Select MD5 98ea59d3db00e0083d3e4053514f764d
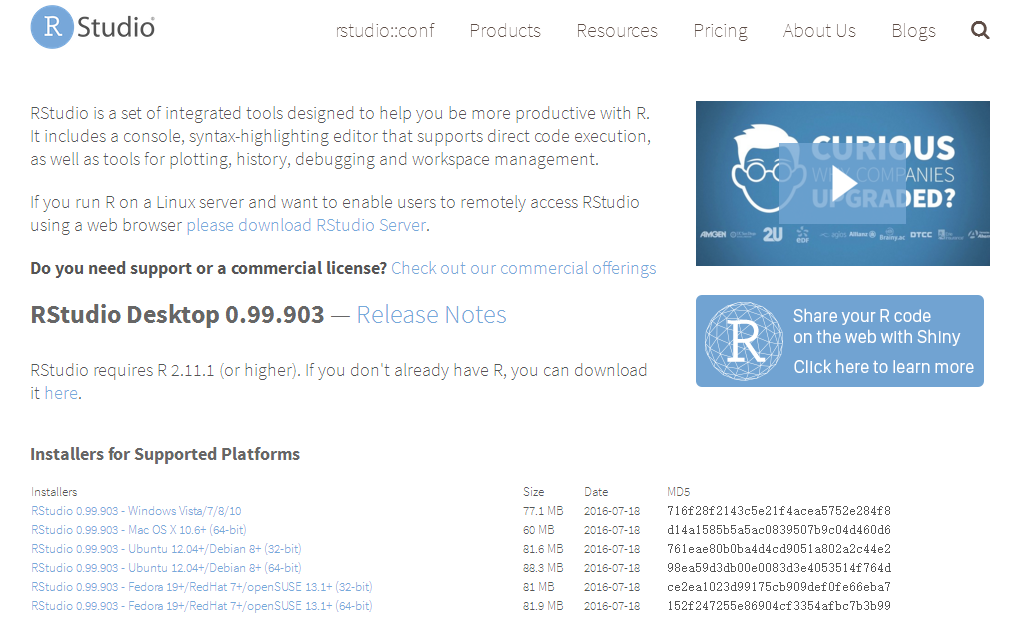 point(779,567)
